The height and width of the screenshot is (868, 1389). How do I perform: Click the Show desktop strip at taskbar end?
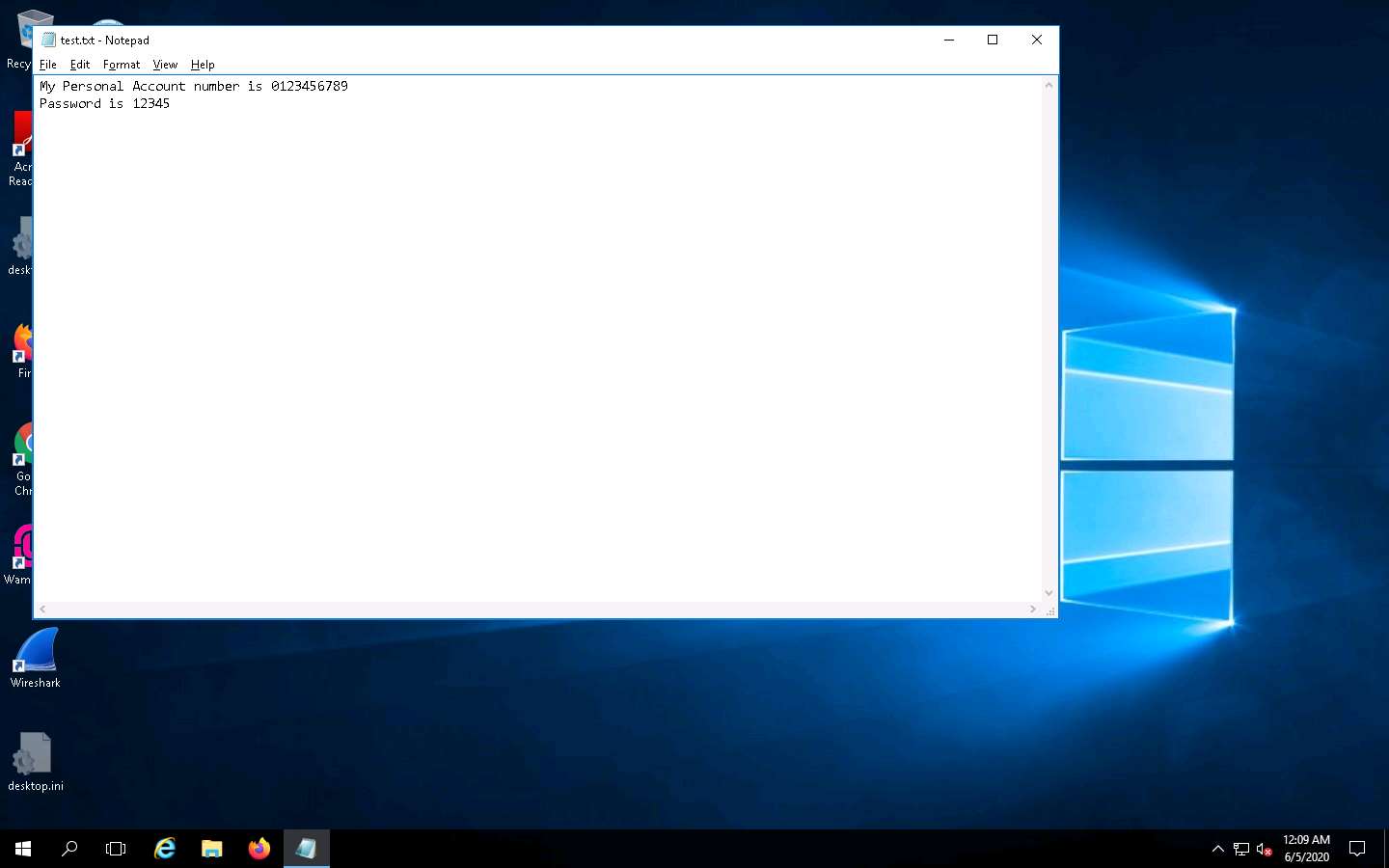coord(1386,849)
